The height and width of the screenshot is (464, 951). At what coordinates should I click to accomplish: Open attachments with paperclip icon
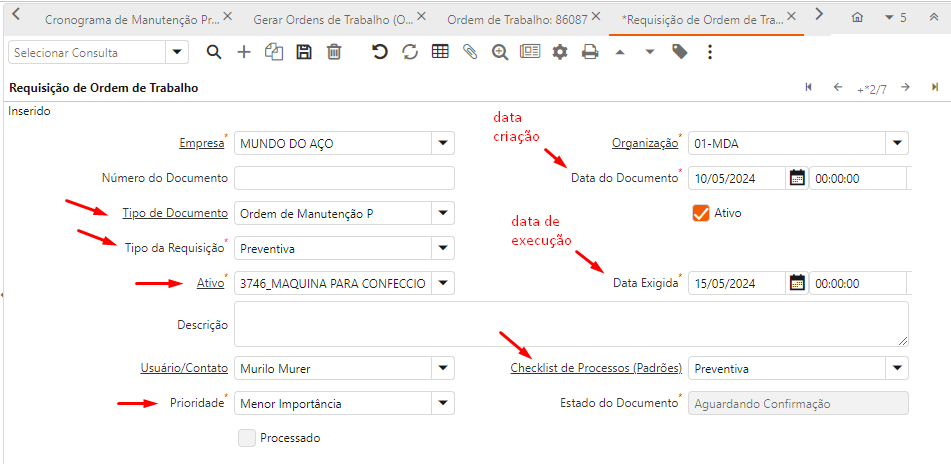470,52
